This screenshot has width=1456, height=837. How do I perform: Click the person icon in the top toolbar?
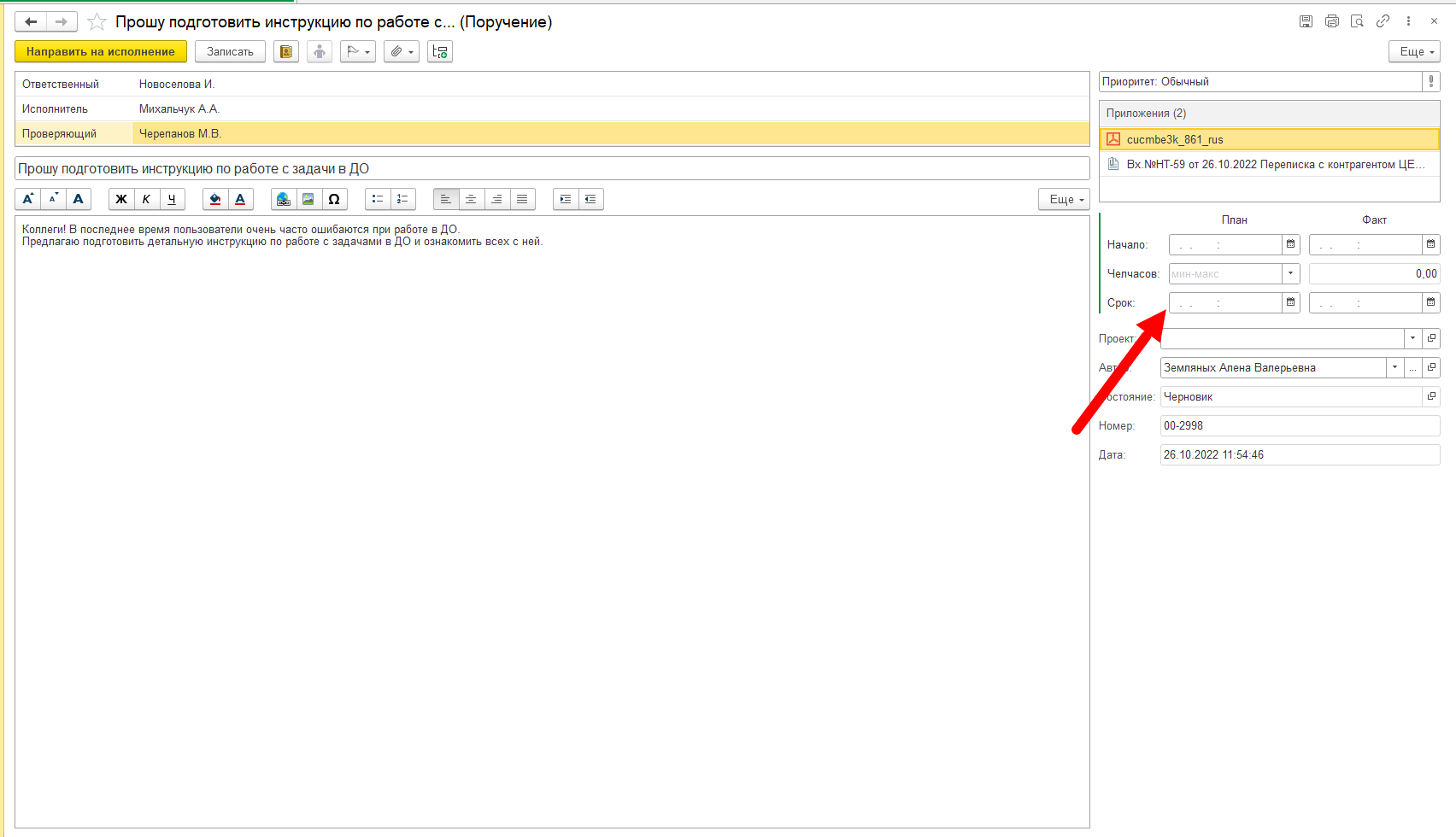click(320, 52)
